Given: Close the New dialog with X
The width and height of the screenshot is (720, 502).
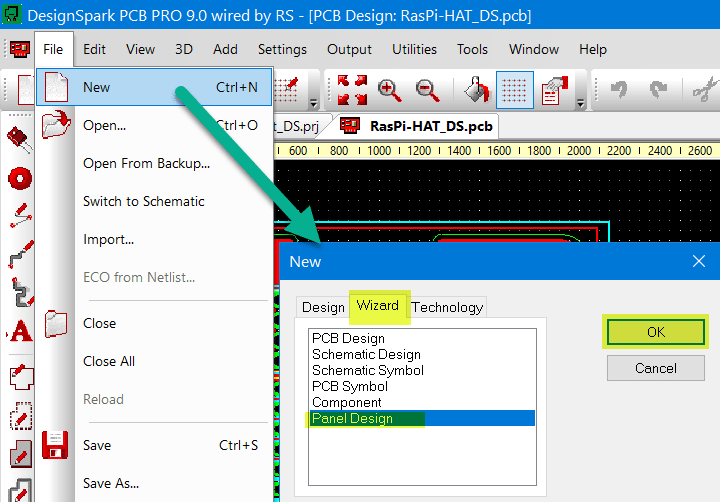Looking at the screenshot, I should 699,261.
